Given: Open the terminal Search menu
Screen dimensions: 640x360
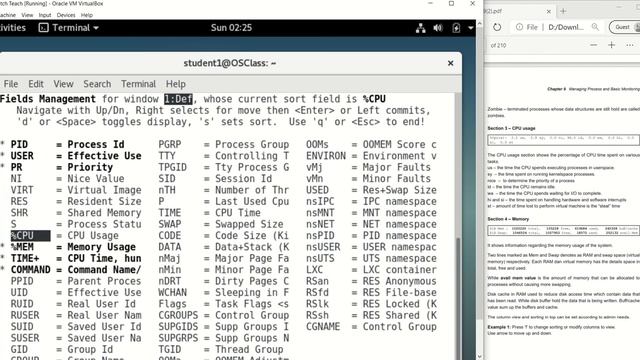Looking at the screenshot, I should click(97, 84).
